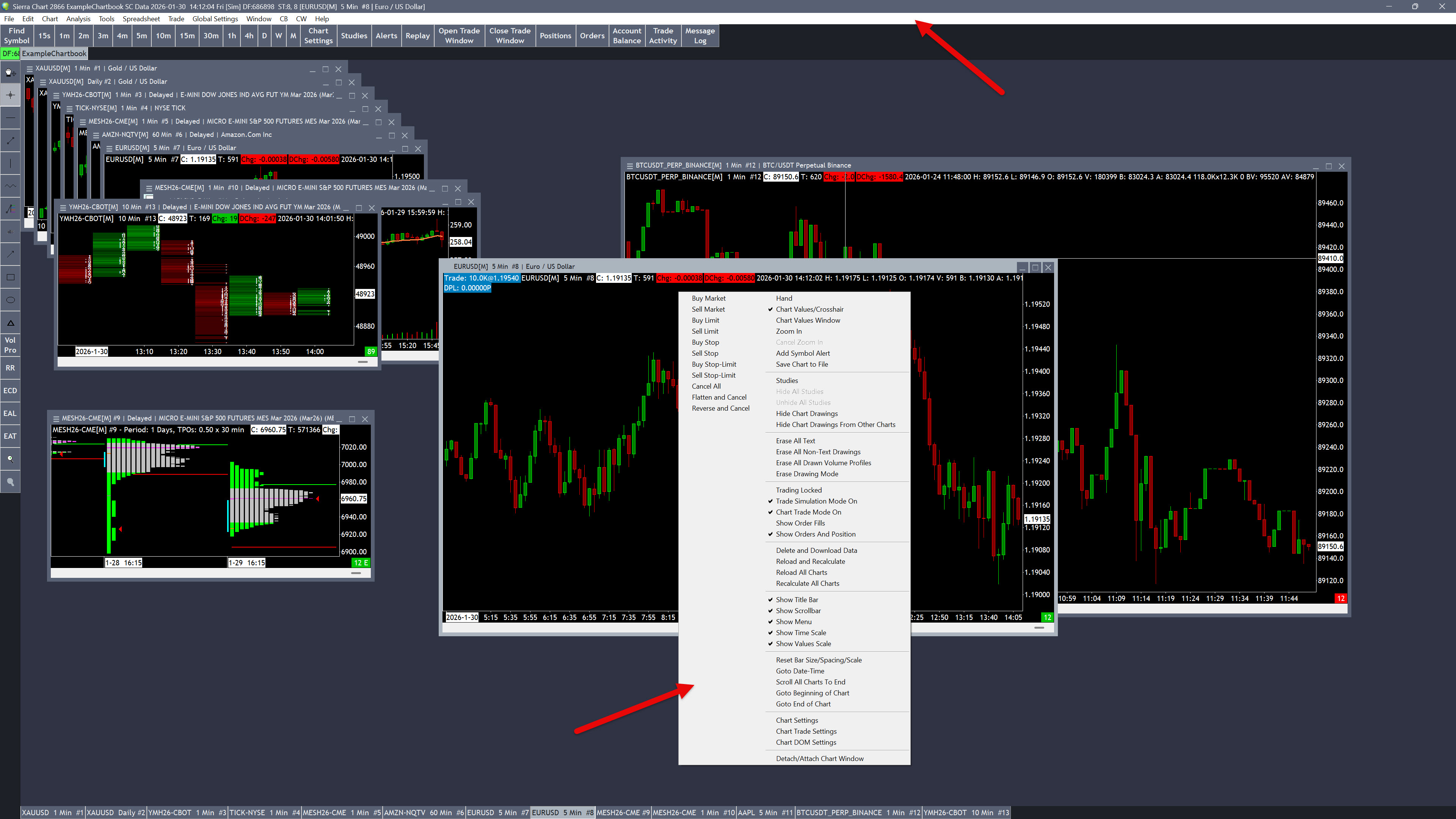Click the zoom in magnifier tool
This screenshot has height=819, width=1456.
pos(10,459)
